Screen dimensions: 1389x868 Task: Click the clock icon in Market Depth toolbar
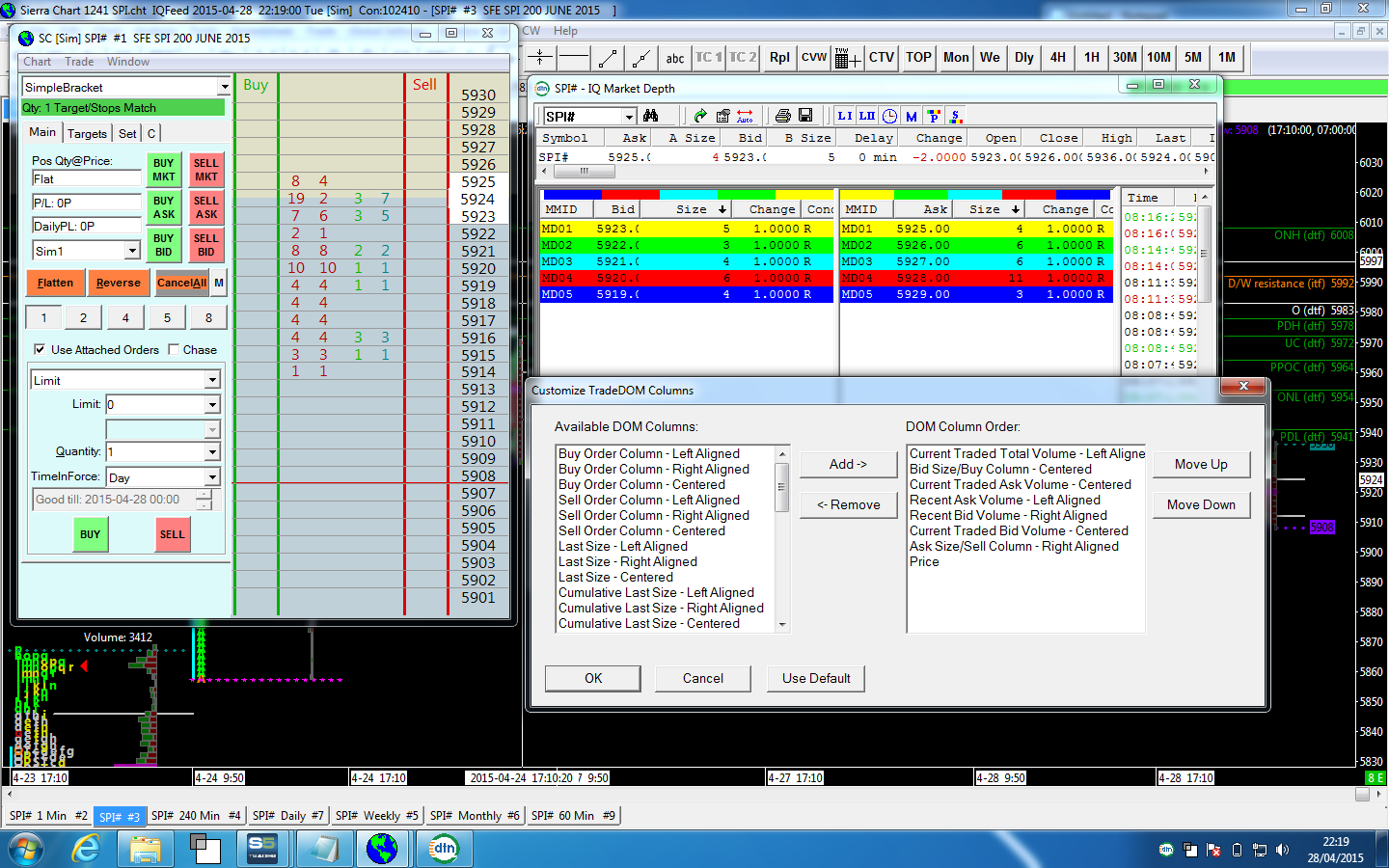click(x=889, y=116)
